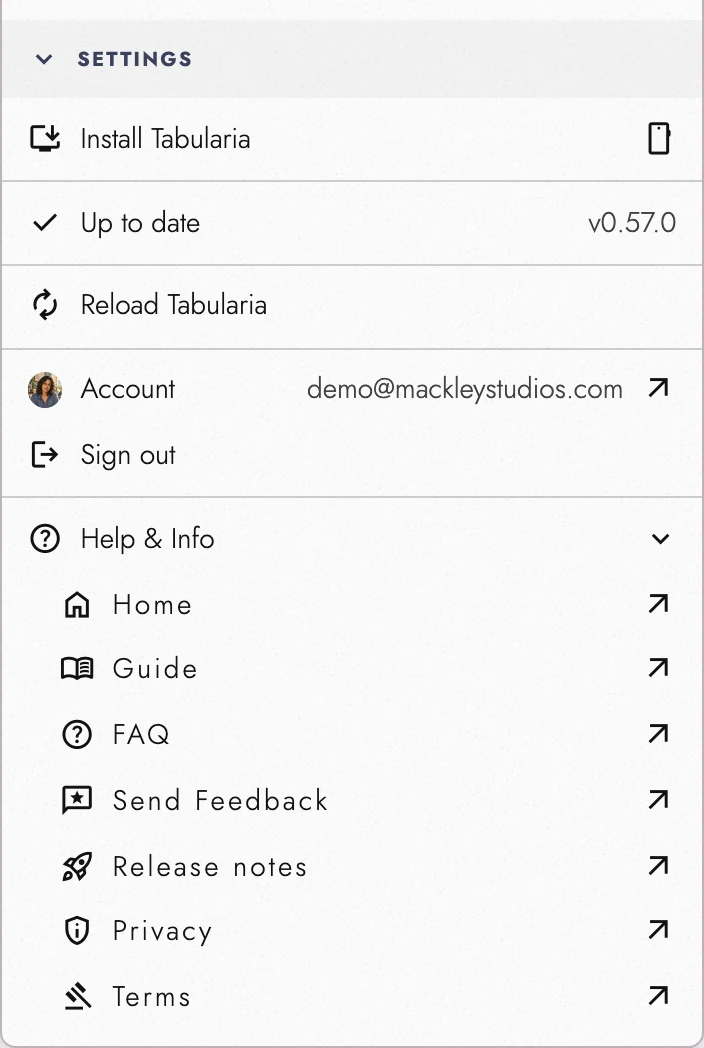
Task: Click the external arrow in the Terms row
Action: click(x=659, y=995)
